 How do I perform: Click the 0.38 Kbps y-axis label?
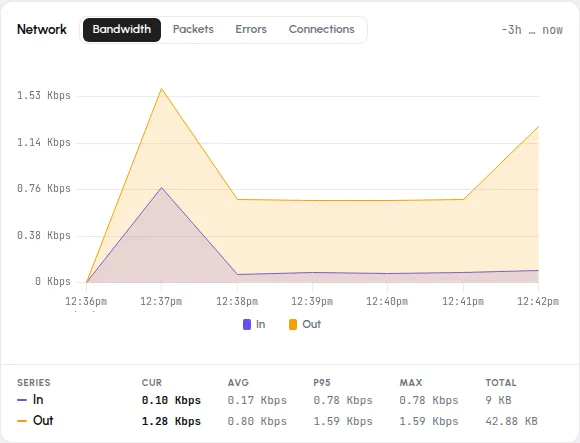pos(44,236)
